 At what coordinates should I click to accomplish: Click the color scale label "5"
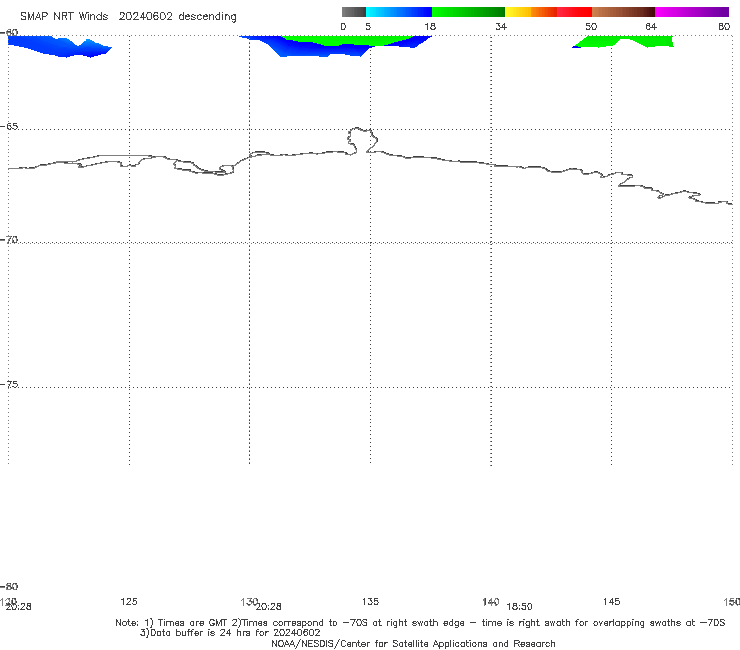coord(368,26)
